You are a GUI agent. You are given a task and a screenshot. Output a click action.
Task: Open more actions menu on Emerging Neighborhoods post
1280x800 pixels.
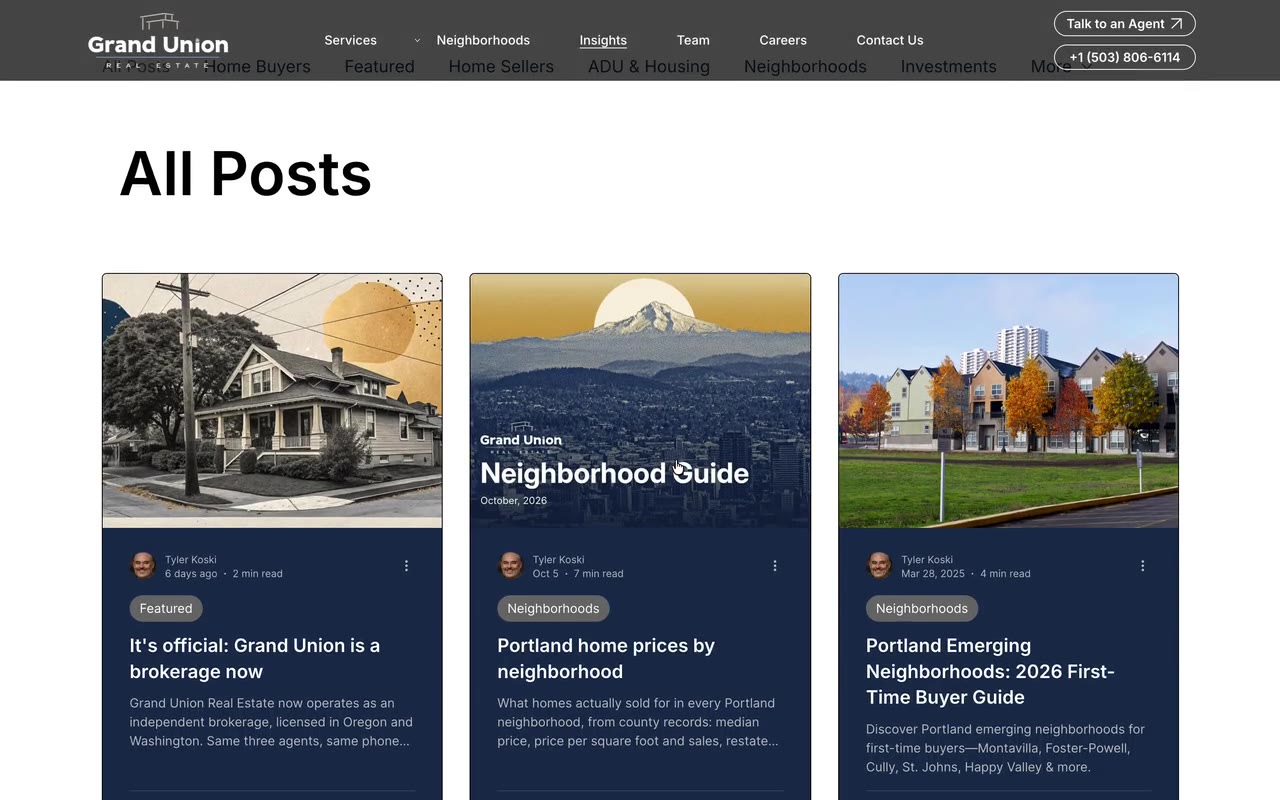(1142, 566)
